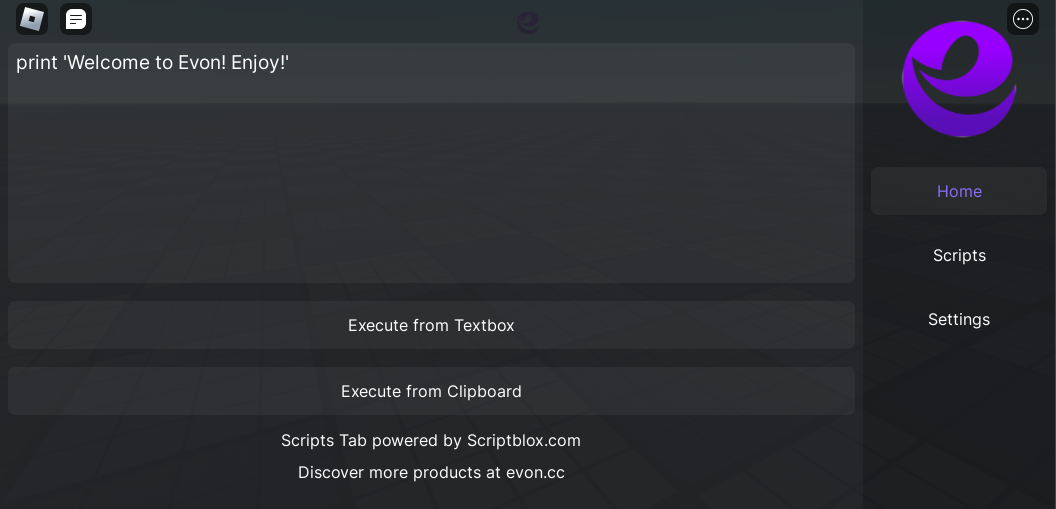Open the Roblox chat icon
Image resolution: width=1056 pixels, height=509 pixels.
click(x=76, y=19)
